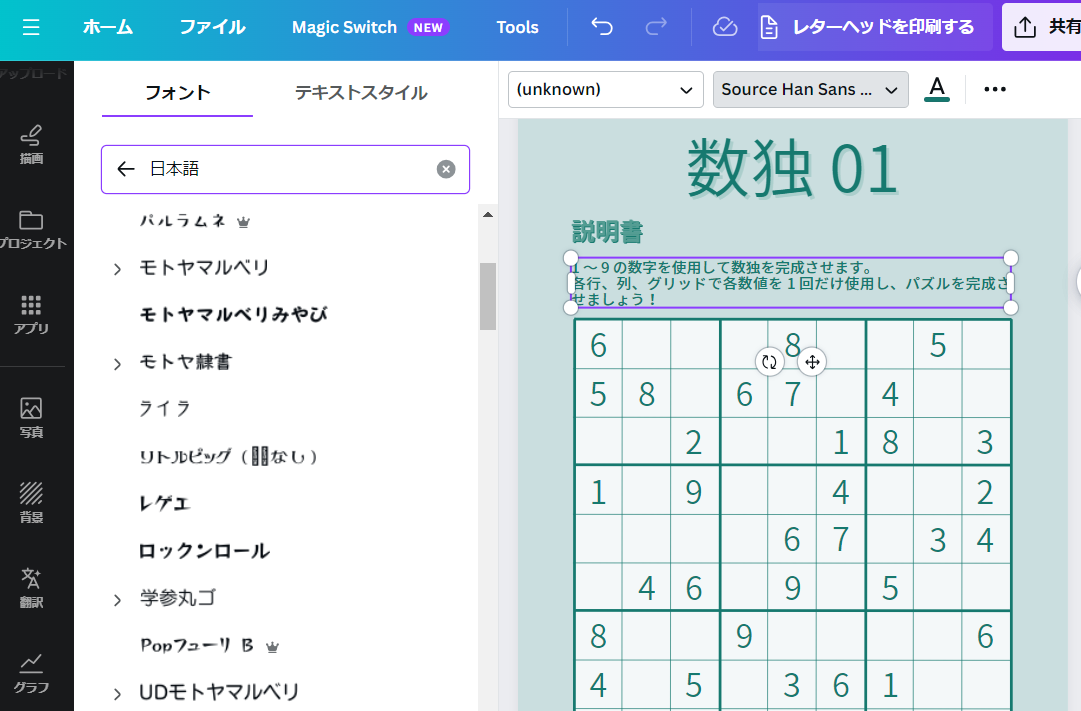The height and width of the screenshot is (711, 1081).
Task: Open the hamburger main menu
Action: tap(31, 28)
